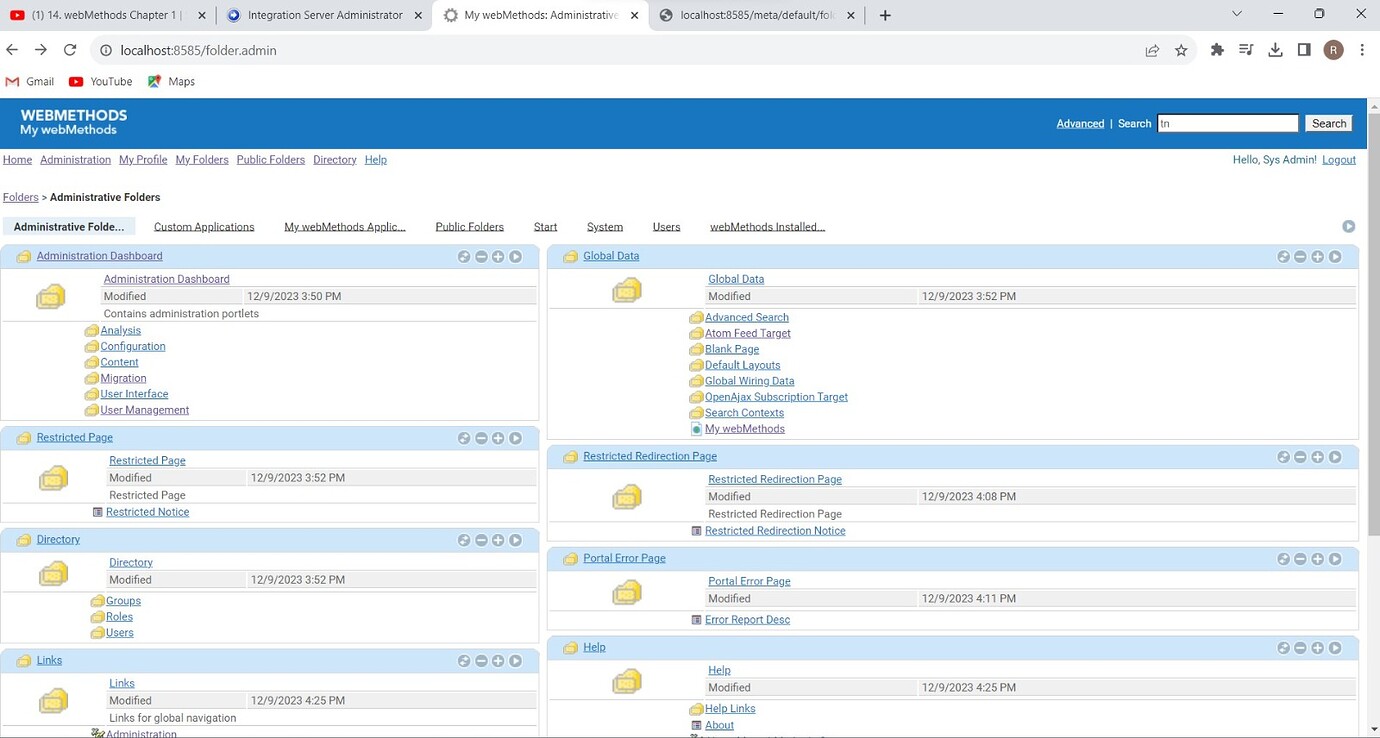Screen dimensions: 1380x738
Task: Refresh the Portal Error Page portlet
Action: [1283, 559]
